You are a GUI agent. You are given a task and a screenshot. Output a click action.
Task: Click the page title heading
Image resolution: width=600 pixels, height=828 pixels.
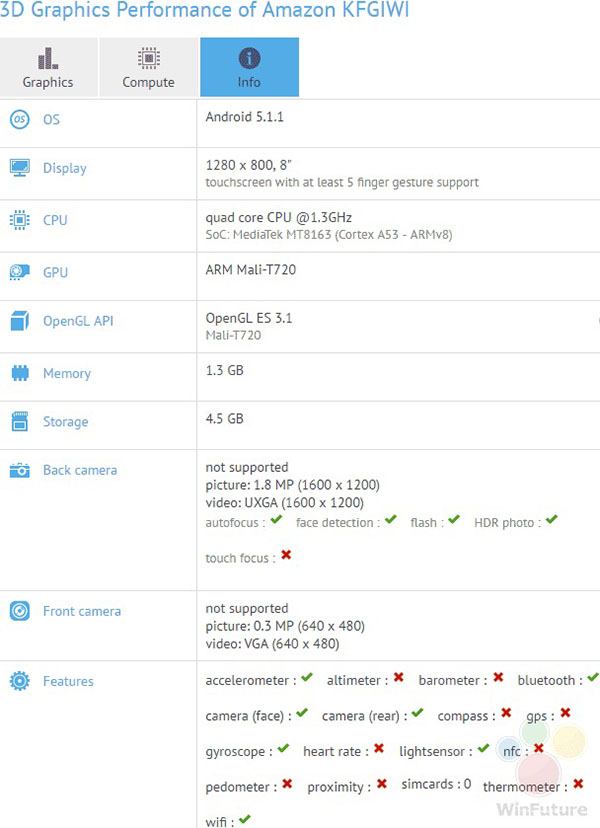point(204,10)
